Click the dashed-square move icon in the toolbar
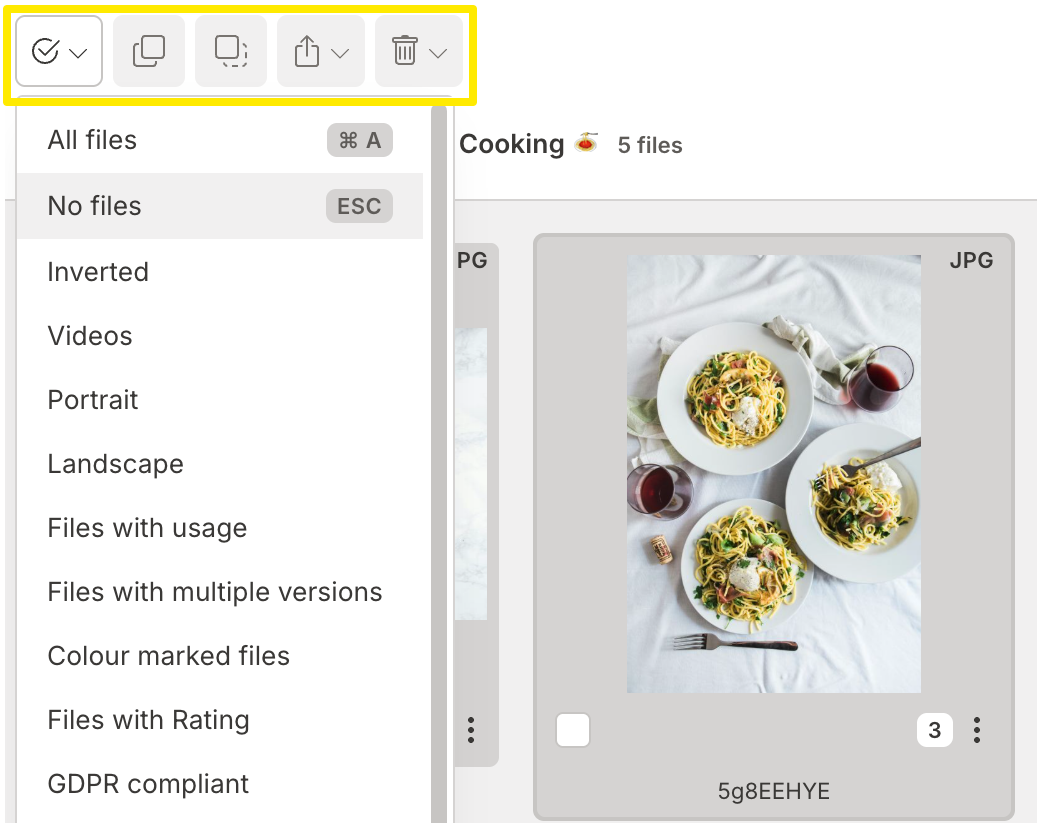The image size is (1037, 823). [x=231, y=51]
